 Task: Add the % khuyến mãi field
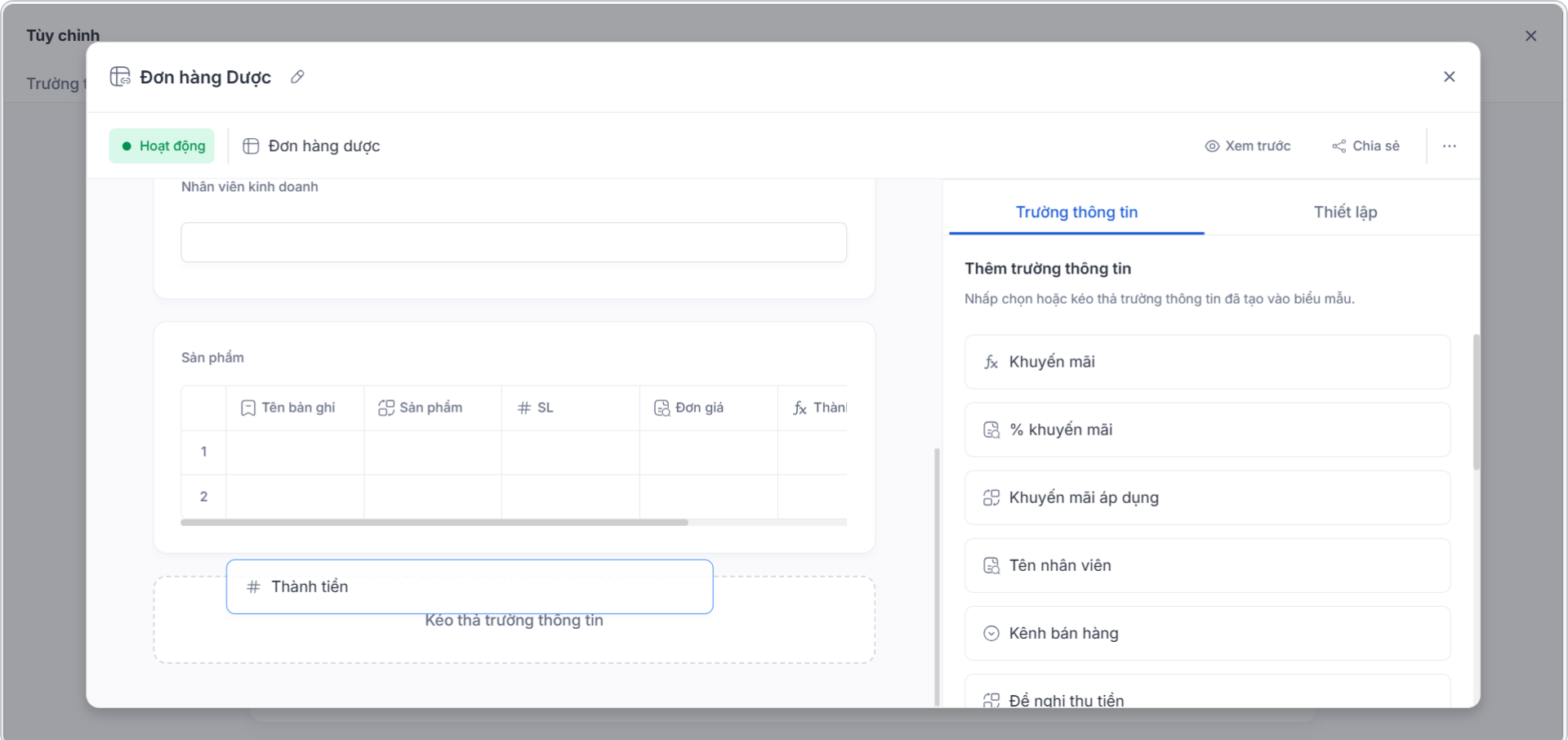coord(1207,430)
